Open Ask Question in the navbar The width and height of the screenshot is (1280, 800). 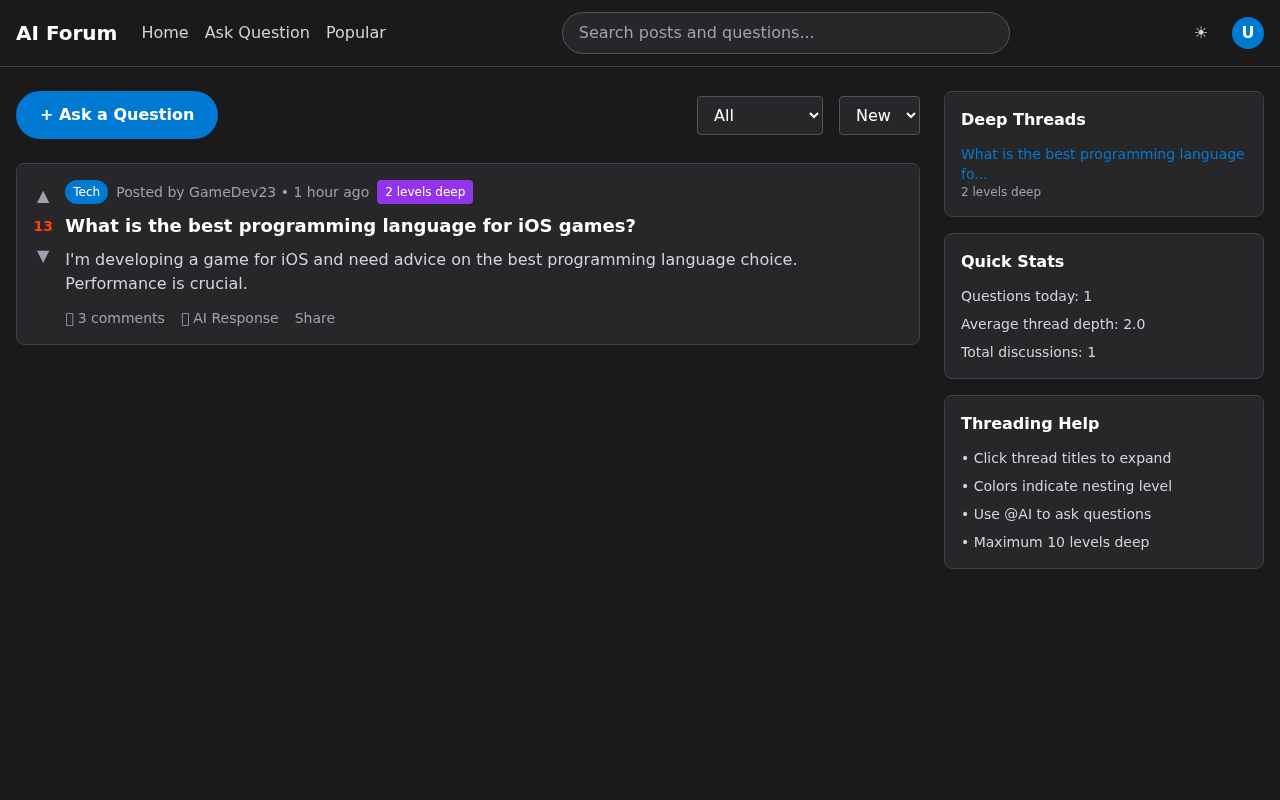[257, 33]
